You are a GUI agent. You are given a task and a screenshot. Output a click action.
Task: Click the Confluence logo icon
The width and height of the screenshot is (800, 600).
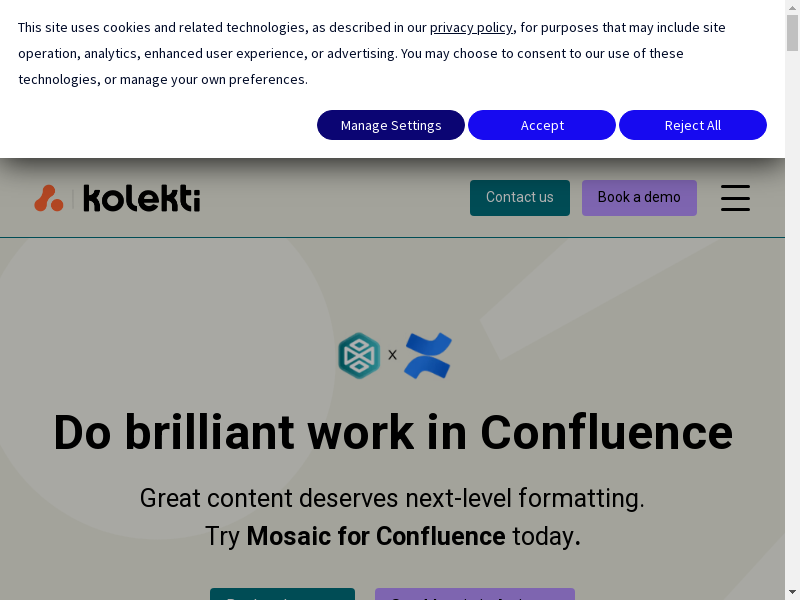tap(428, 356)
